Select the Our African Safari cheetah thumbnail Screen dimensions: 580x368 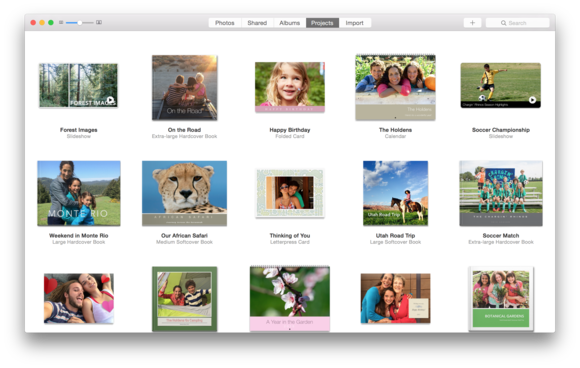pos(185,193)
